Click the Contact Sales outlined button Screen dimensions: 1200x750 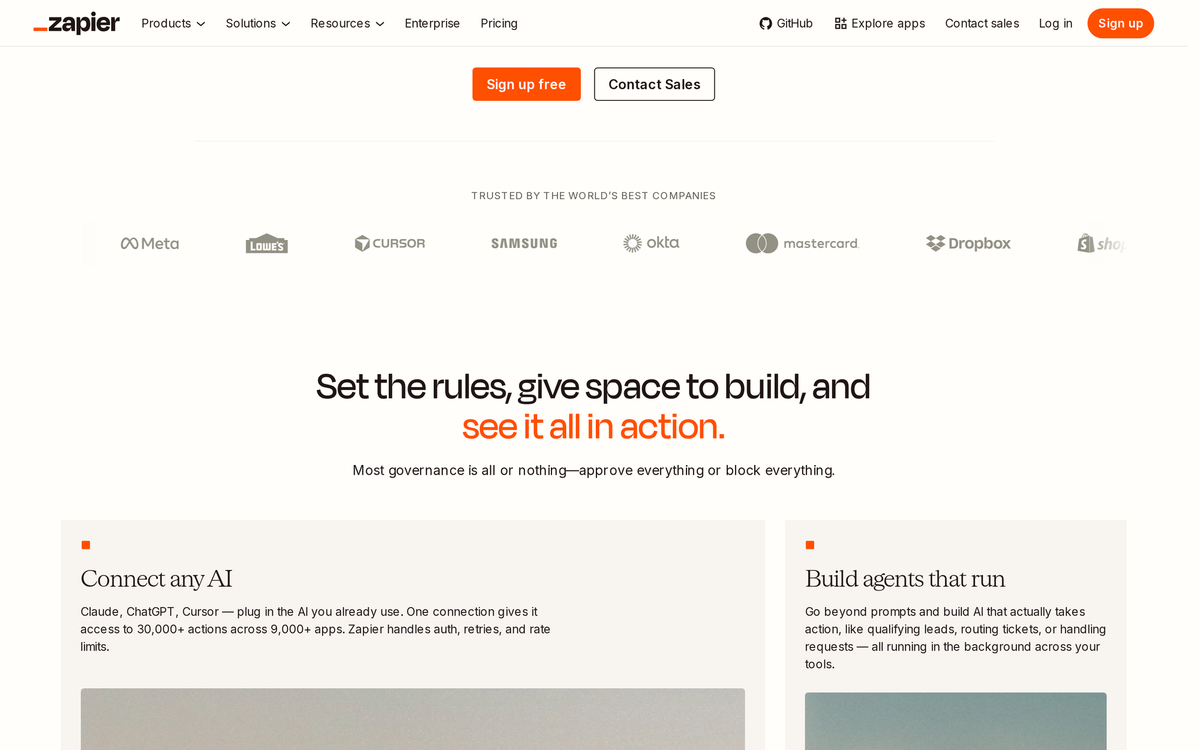click(654, 84)
